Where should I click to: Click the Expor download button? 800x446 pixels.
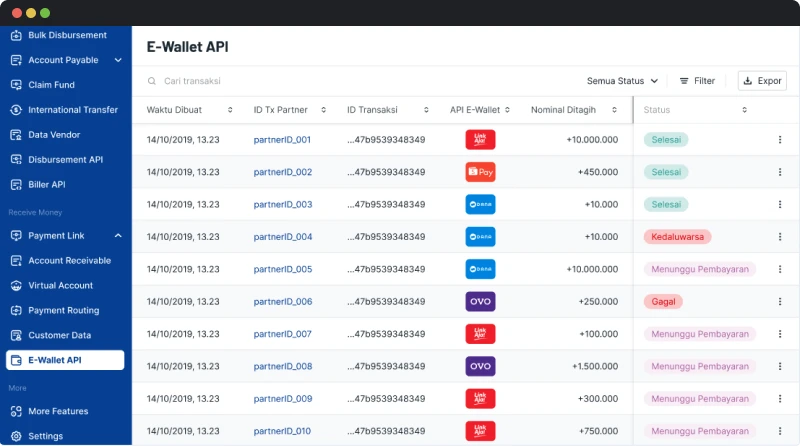point(762,81)
